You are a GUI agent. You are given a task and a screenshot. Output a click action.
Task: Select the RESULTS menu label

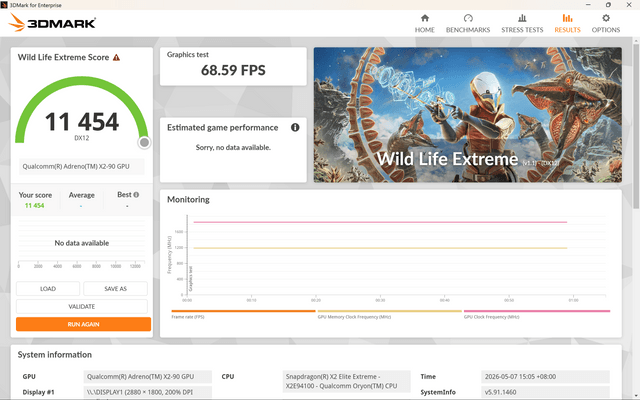coord(567,30)
